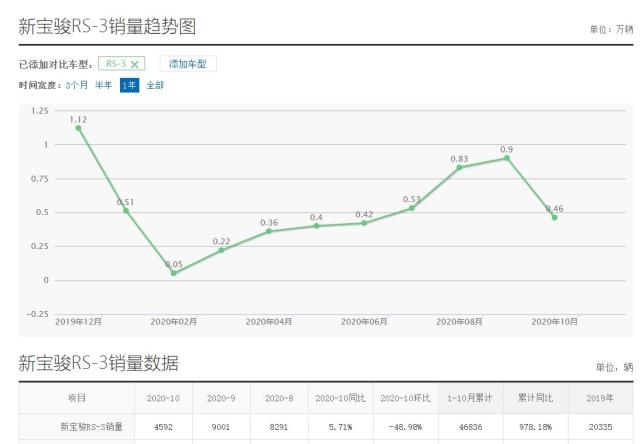Remove RS-3 from comparison with the X icon
Viewport: 641px width, 444px height.
point(134,64)
